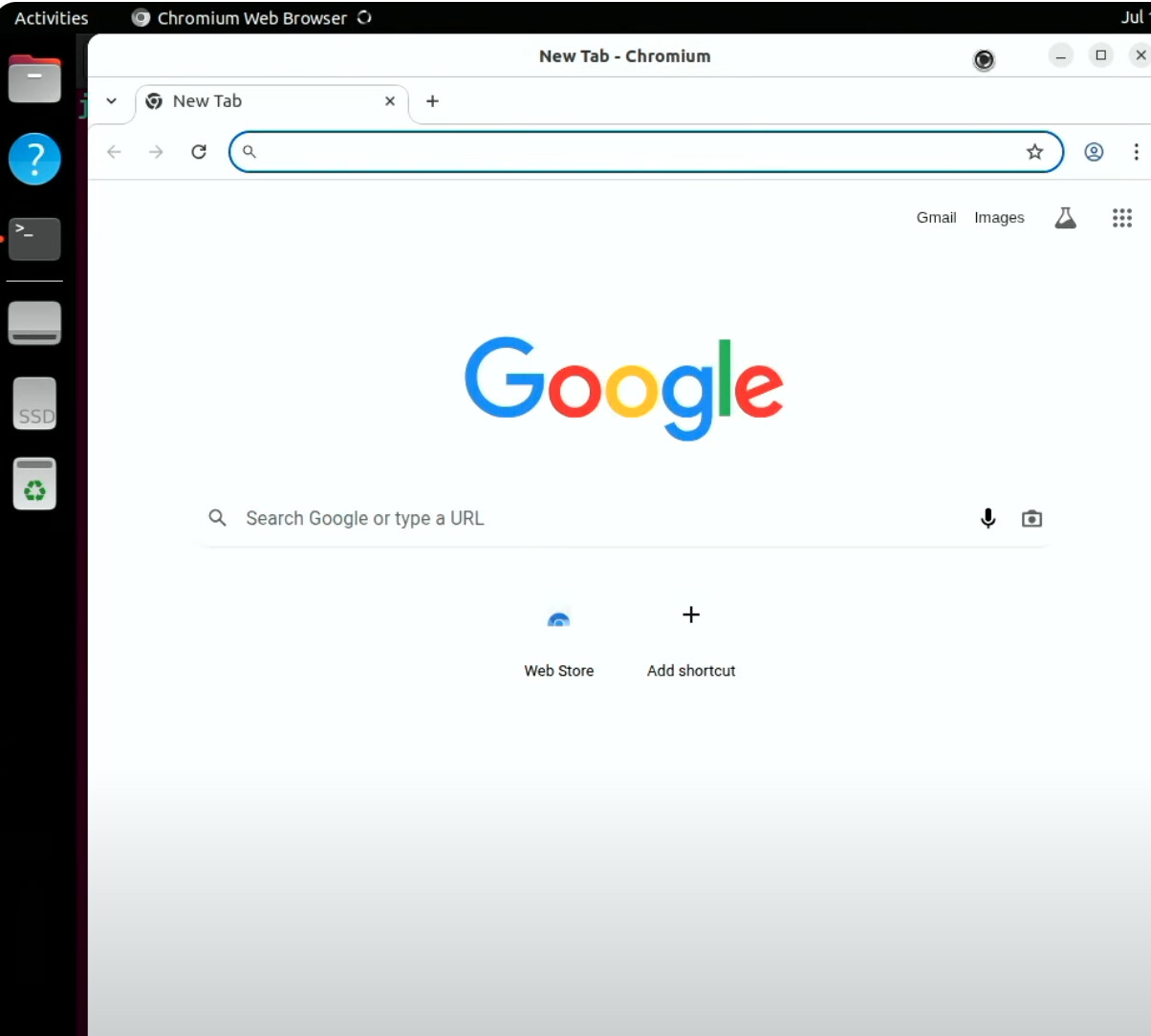Click the Google logo
1151x1036 pixels.
624,388
